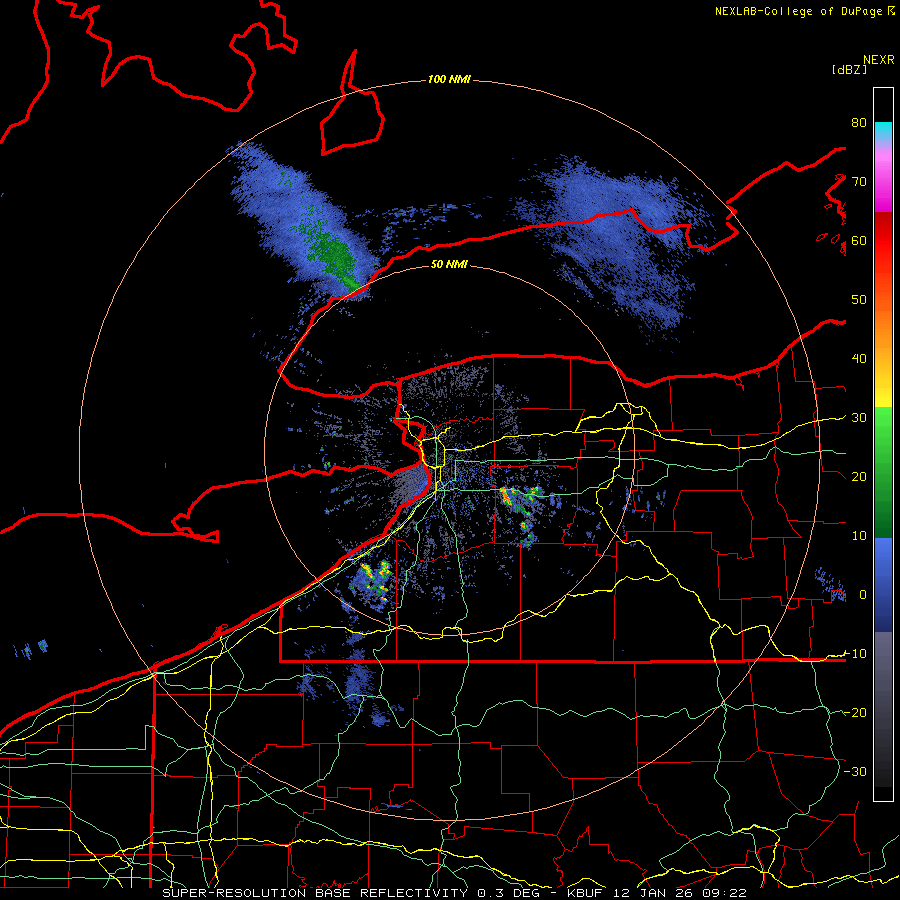Select the 10 value on the dBZ scale
Image resolution: width=900 pixels, height=900 pixels.
(859, 536)
